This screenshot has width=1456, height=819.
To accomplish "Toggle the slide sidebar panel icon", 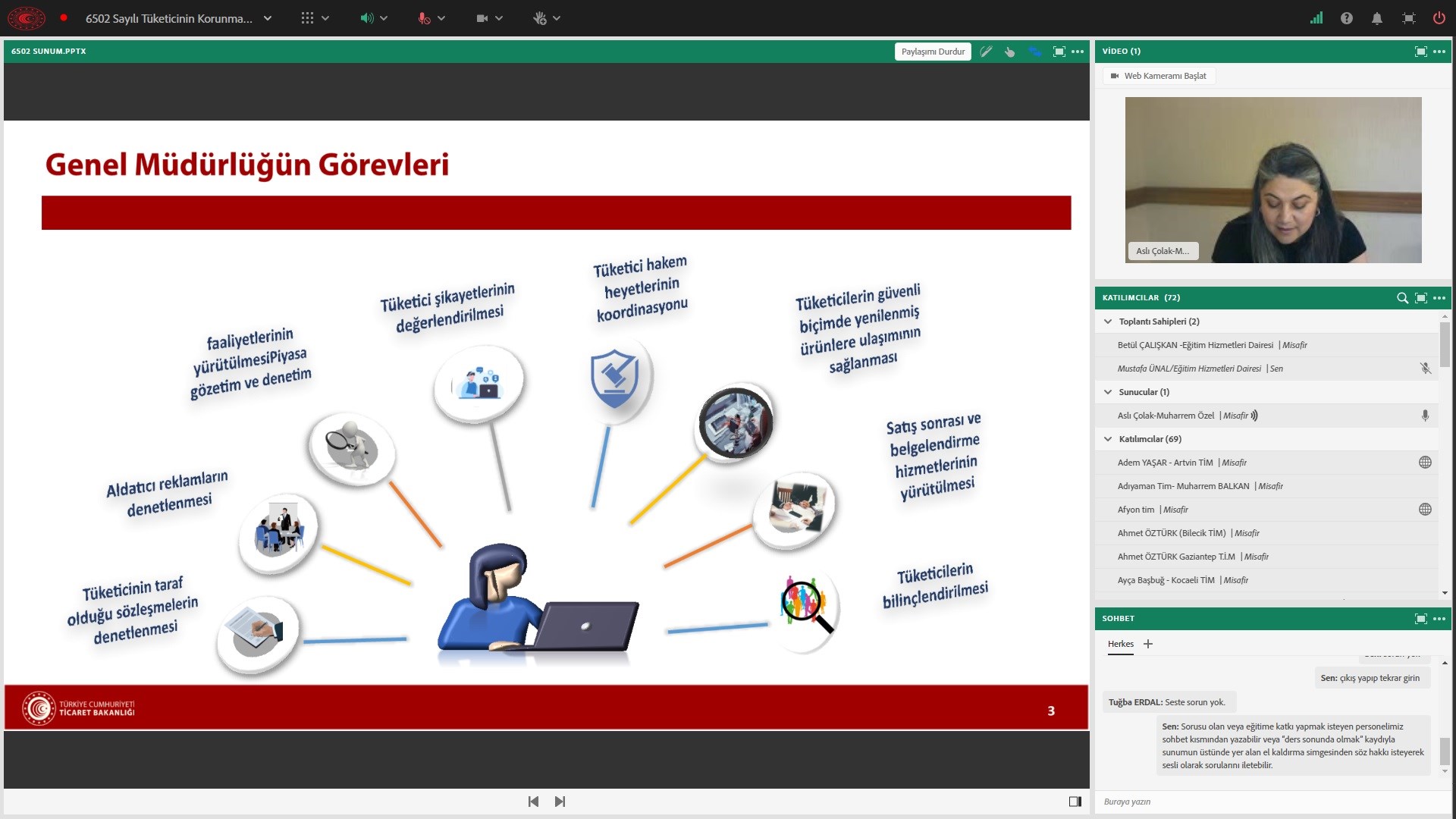I will point(1075,802).
